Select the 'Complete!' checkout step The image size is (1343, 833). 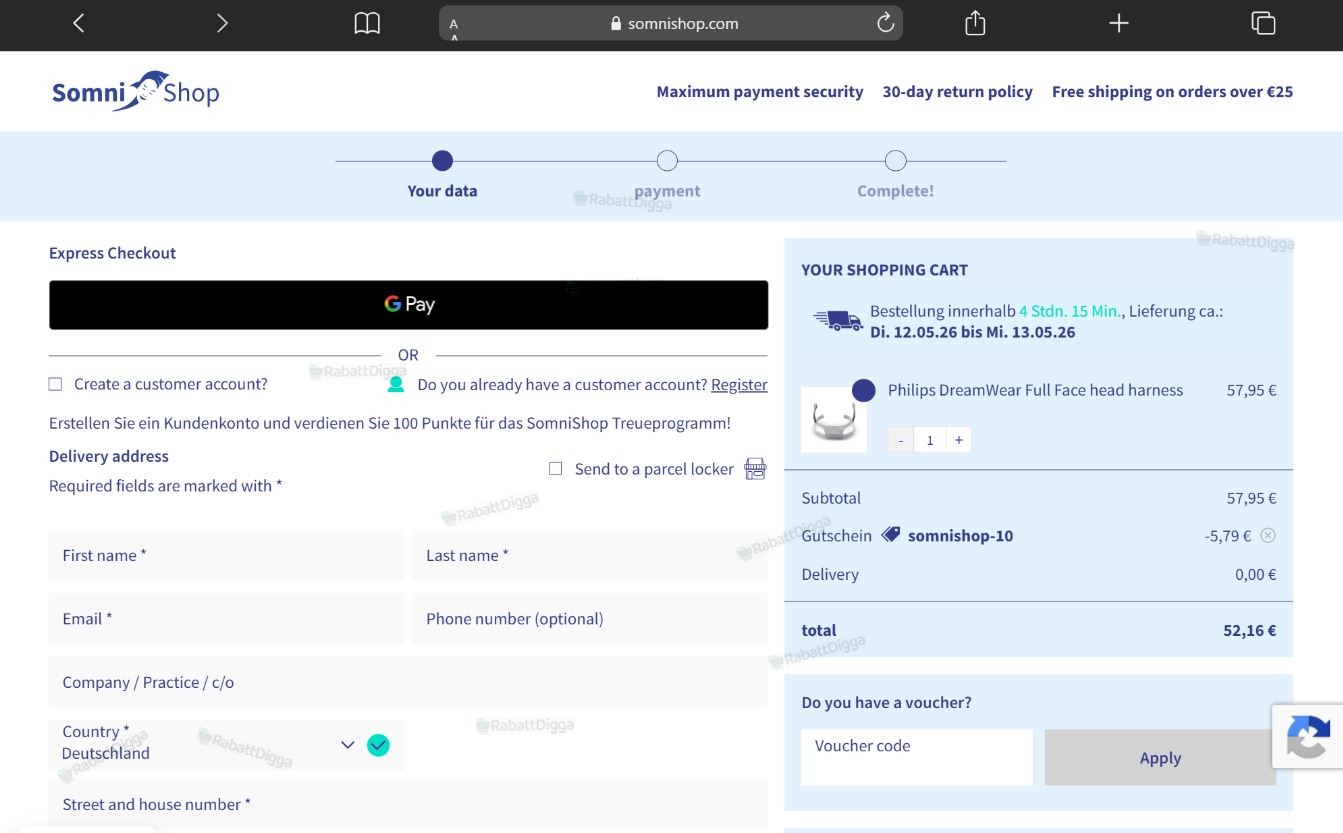(895, 174)
